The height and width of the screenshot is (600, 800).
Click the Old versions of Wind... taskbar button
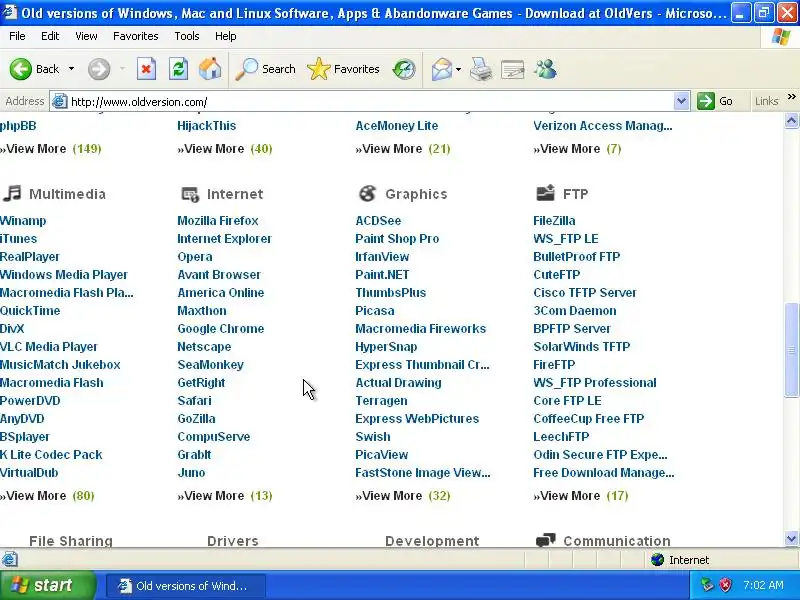coord(186,586)
